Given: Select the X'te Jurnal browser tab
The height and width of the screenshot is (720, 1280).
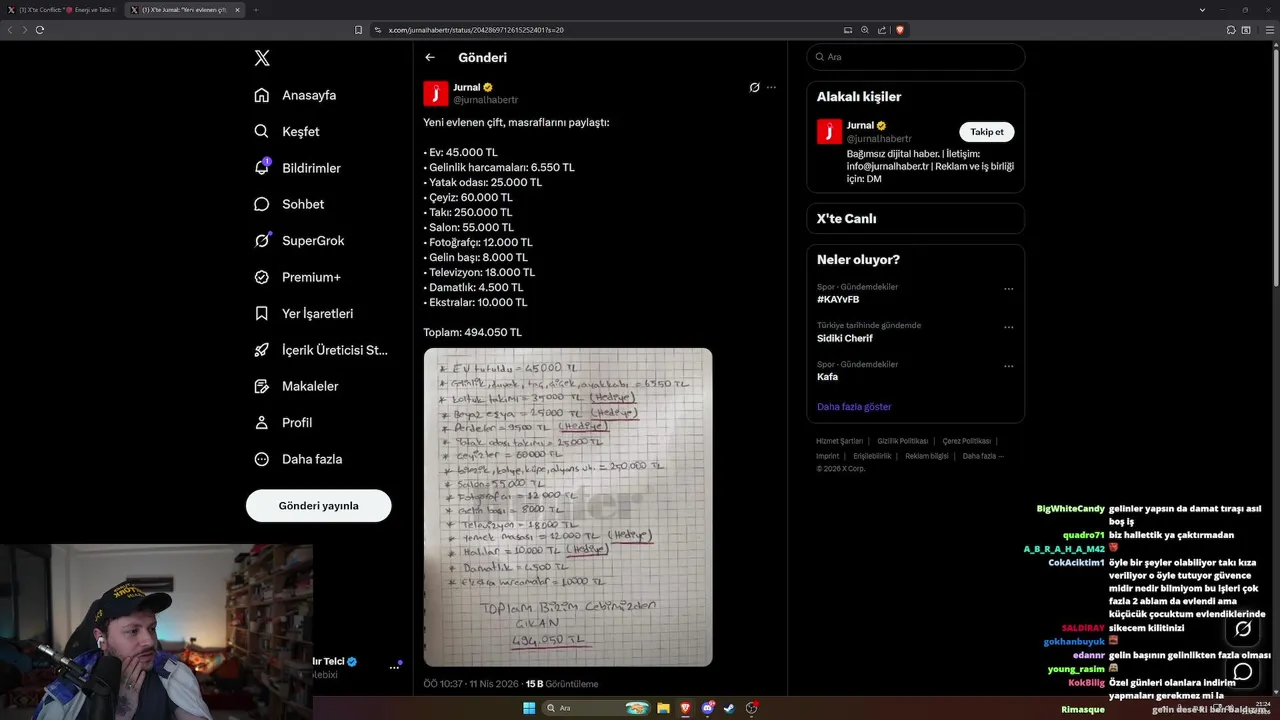Looking at the screenshot, I should click(184, 9).
